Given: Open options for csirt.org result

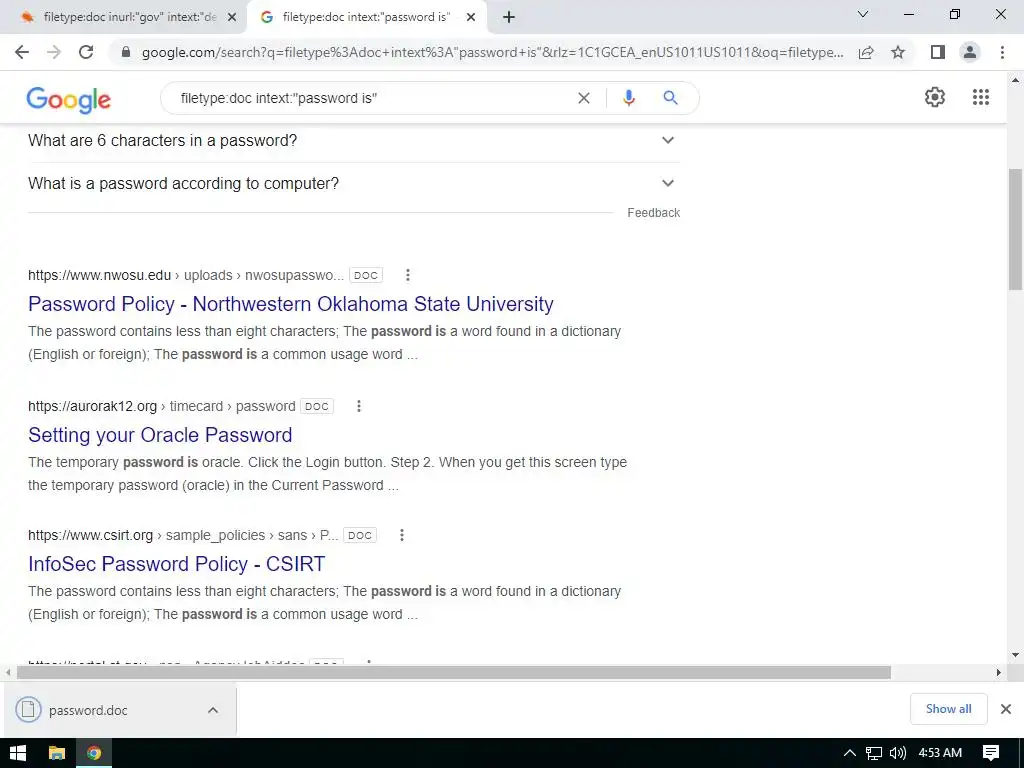Looking at the screenshot, I should [402, 536].
